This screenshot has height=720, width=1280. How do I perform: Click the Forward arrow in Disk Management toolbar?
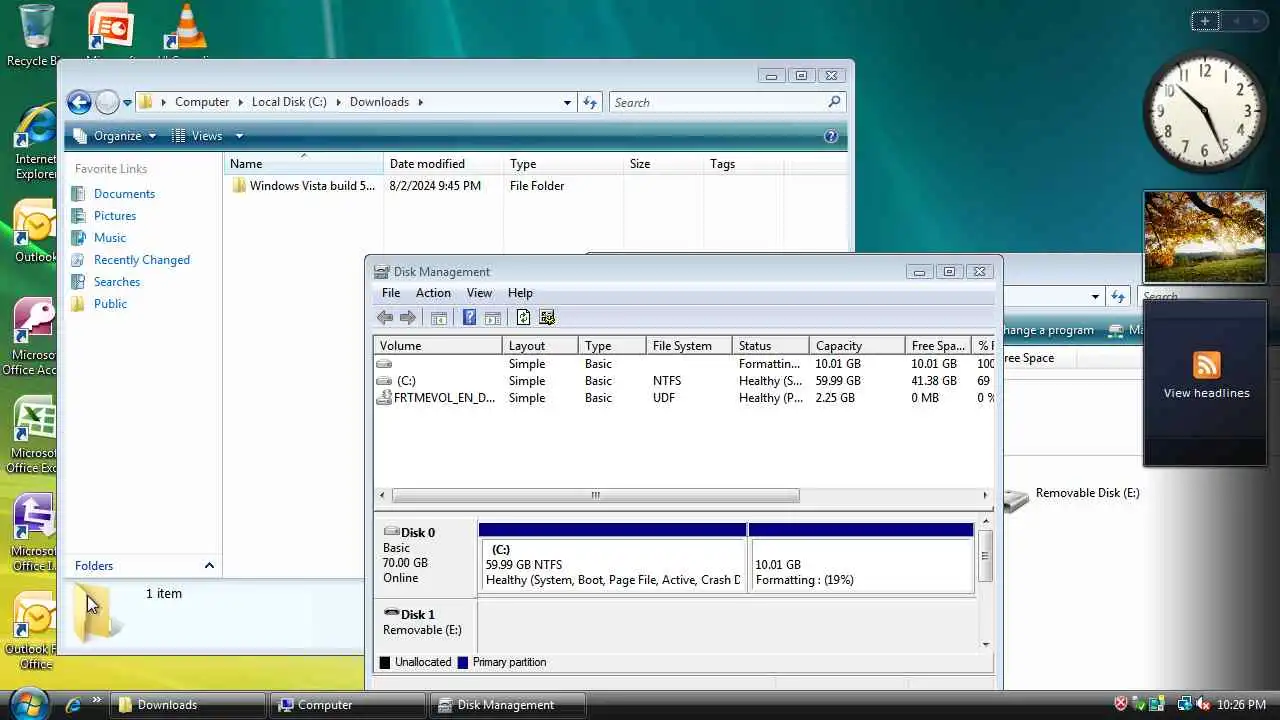point(408,318)
